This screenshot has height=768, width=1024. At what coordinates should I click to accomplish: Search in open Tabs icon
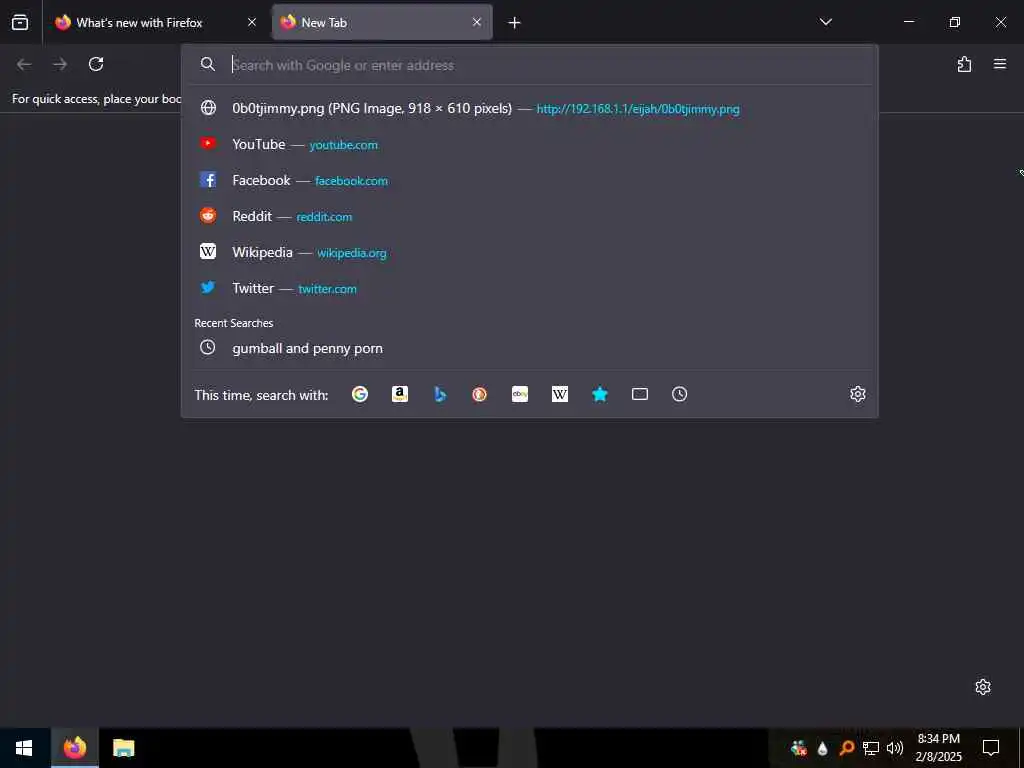click(x=640, y=394)
